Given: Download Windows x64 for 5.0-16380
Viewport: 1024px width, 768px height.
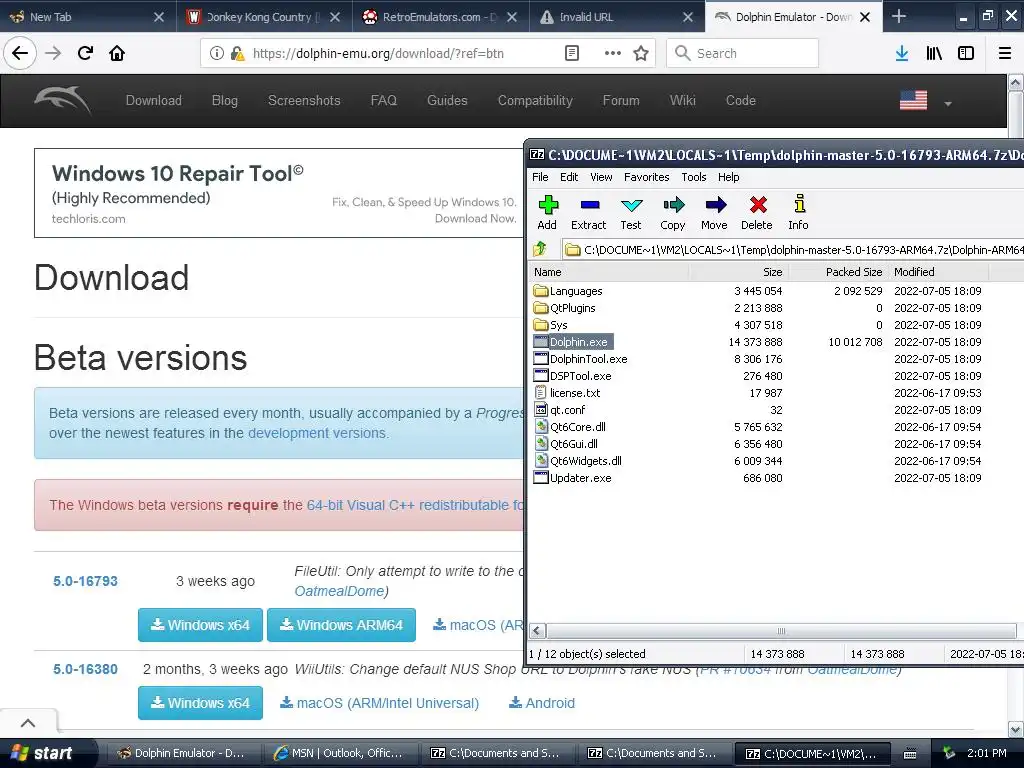Looking at the screenshot, I should (200, 703).
